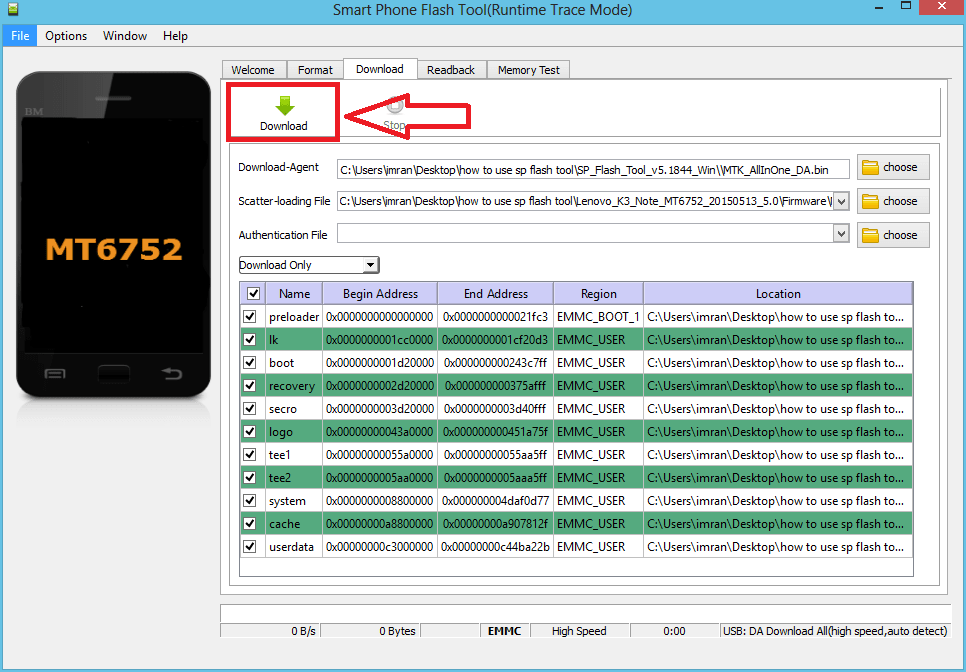This screenshot has height=672, width=966.
Task: Open the Download Only mode dropdown
Action: (309, 265)
